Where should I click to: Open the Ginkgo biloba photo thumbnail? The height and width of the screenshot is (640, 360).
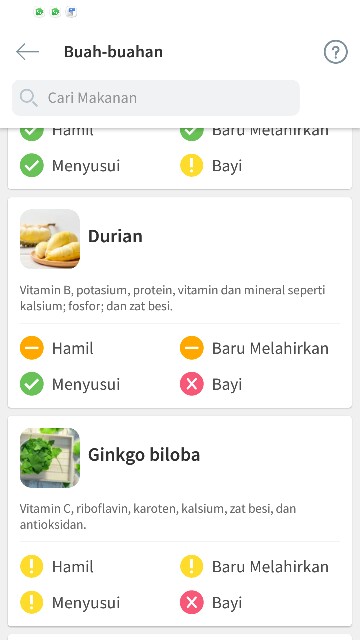[50, 458]
